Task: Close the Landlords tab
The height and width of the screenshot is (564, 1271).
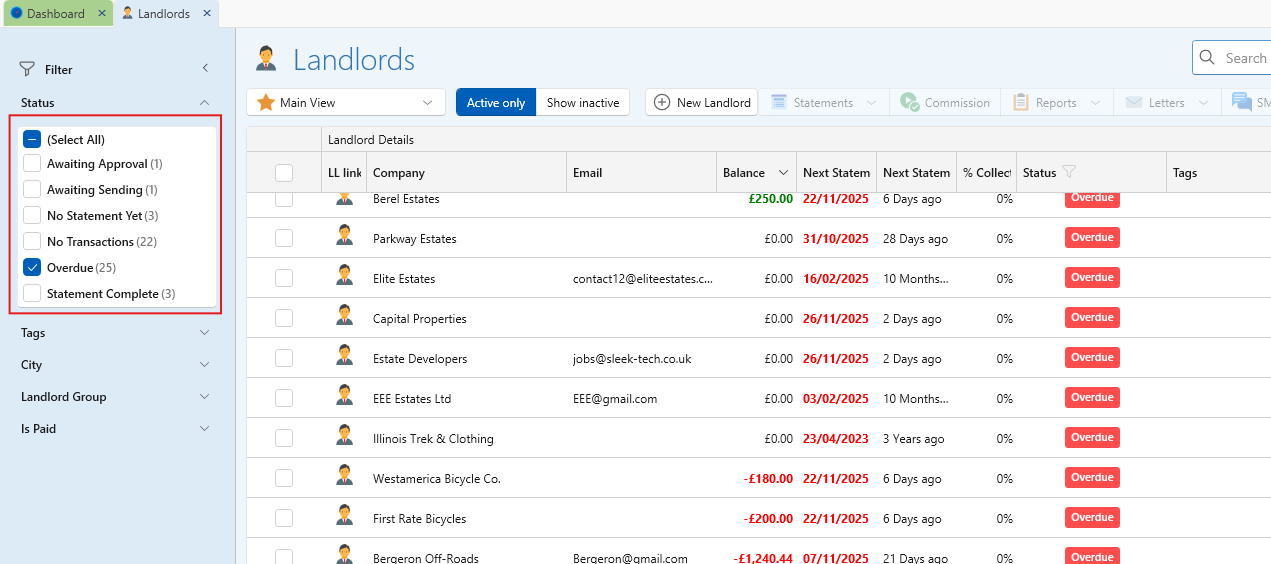Action: [207, 14]
